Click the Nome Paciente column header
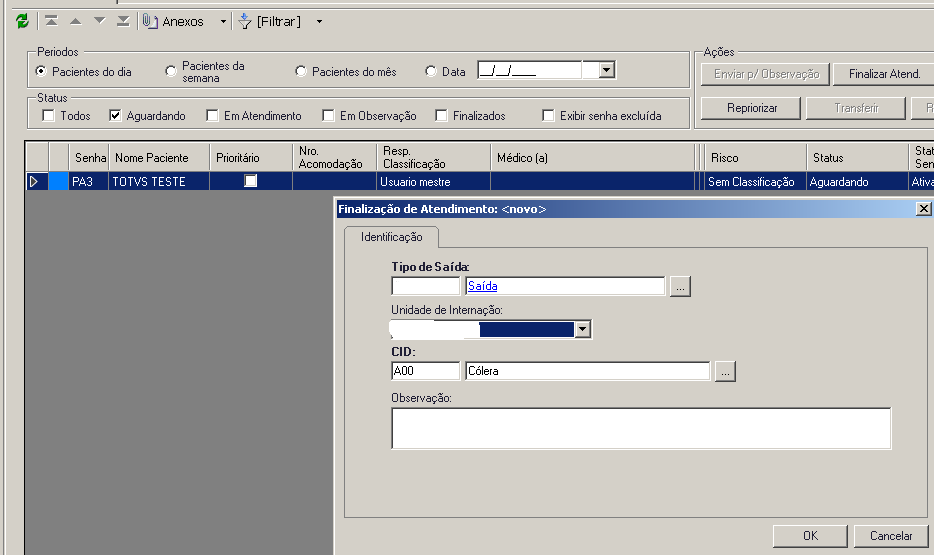This screenshot has width=934, height=555. coord(159,158)
